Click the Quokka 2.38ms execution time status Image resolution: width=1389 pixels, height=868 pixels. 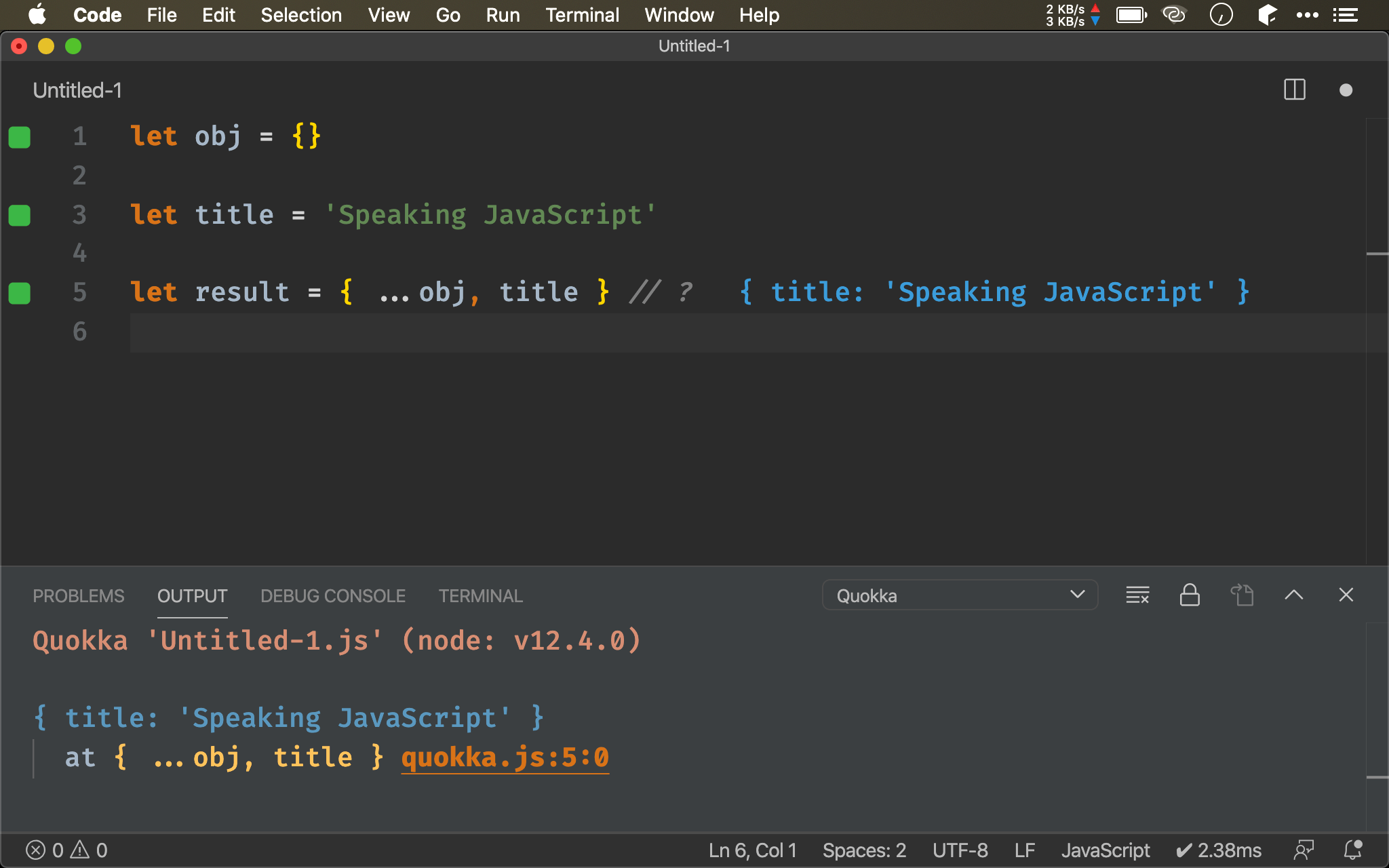tap(1218, 850)
